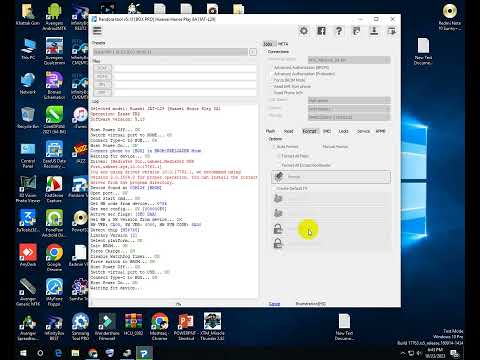Open Wondershare Filmora desktop icon
This screenshot has height=360, width=480.
107,326
